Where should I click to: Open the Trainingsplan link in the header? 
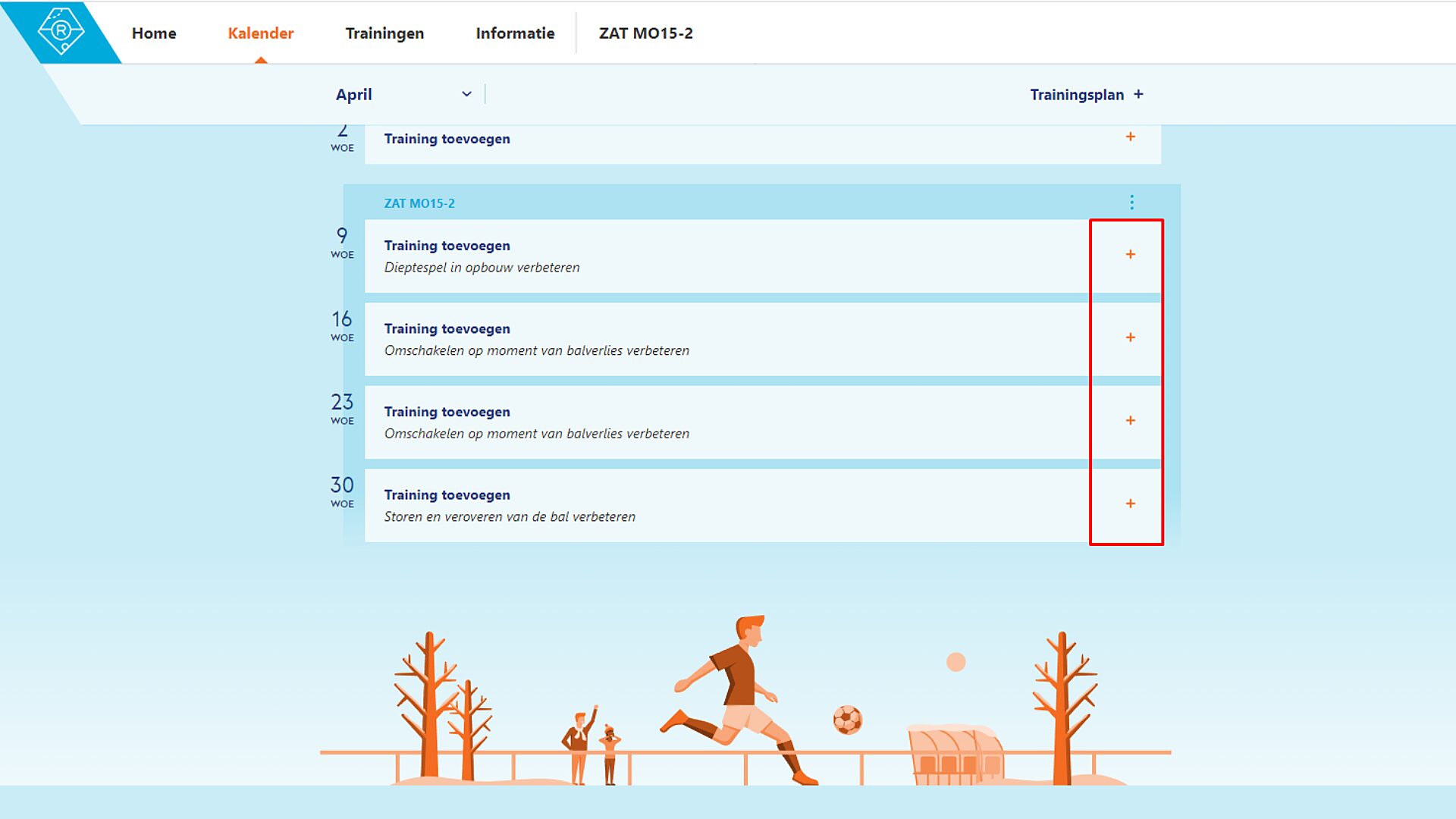pos(1077,94)
